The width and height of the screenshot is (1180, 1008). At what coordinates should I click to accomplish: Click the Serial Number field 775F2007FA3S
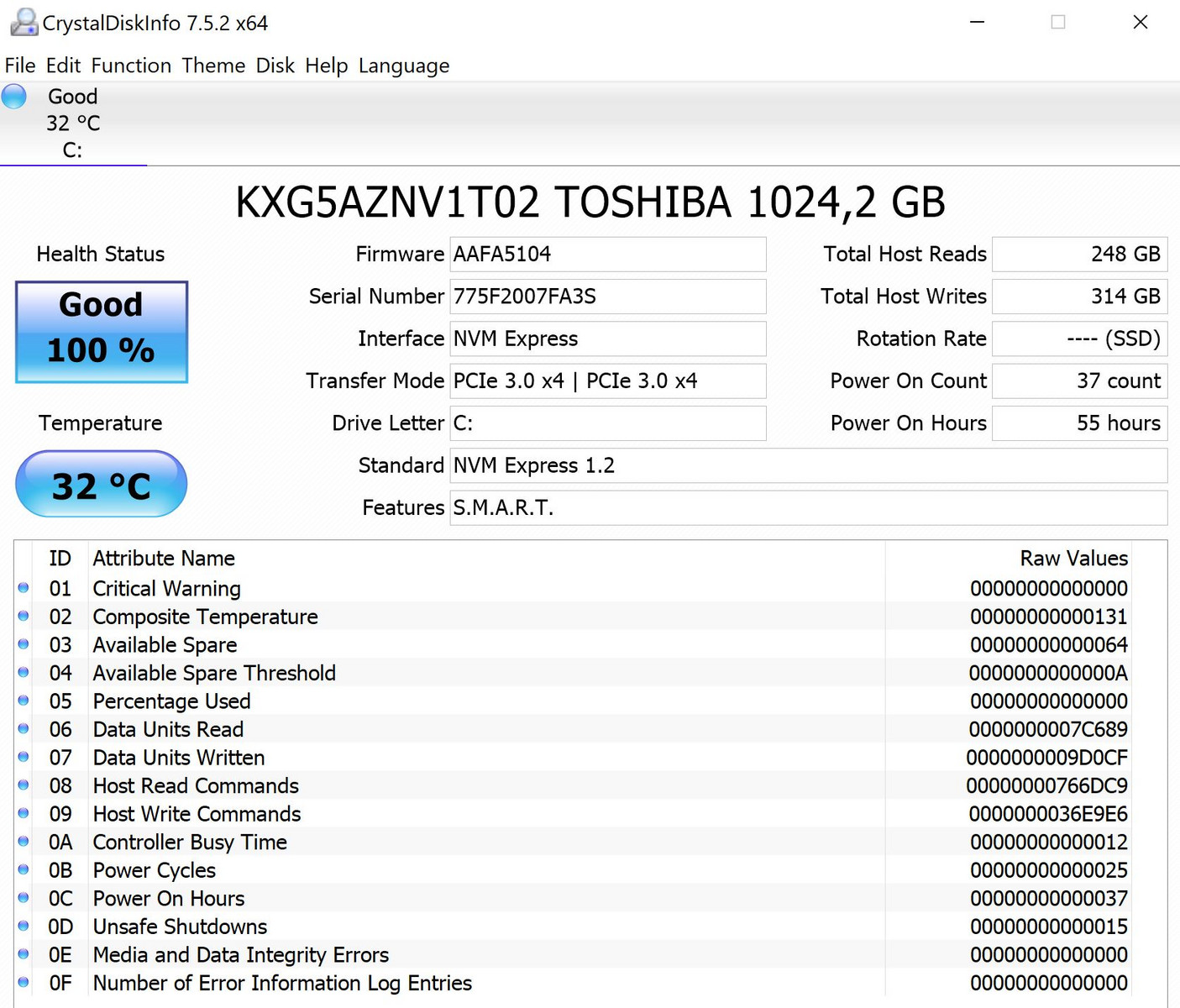pos(608,297)
